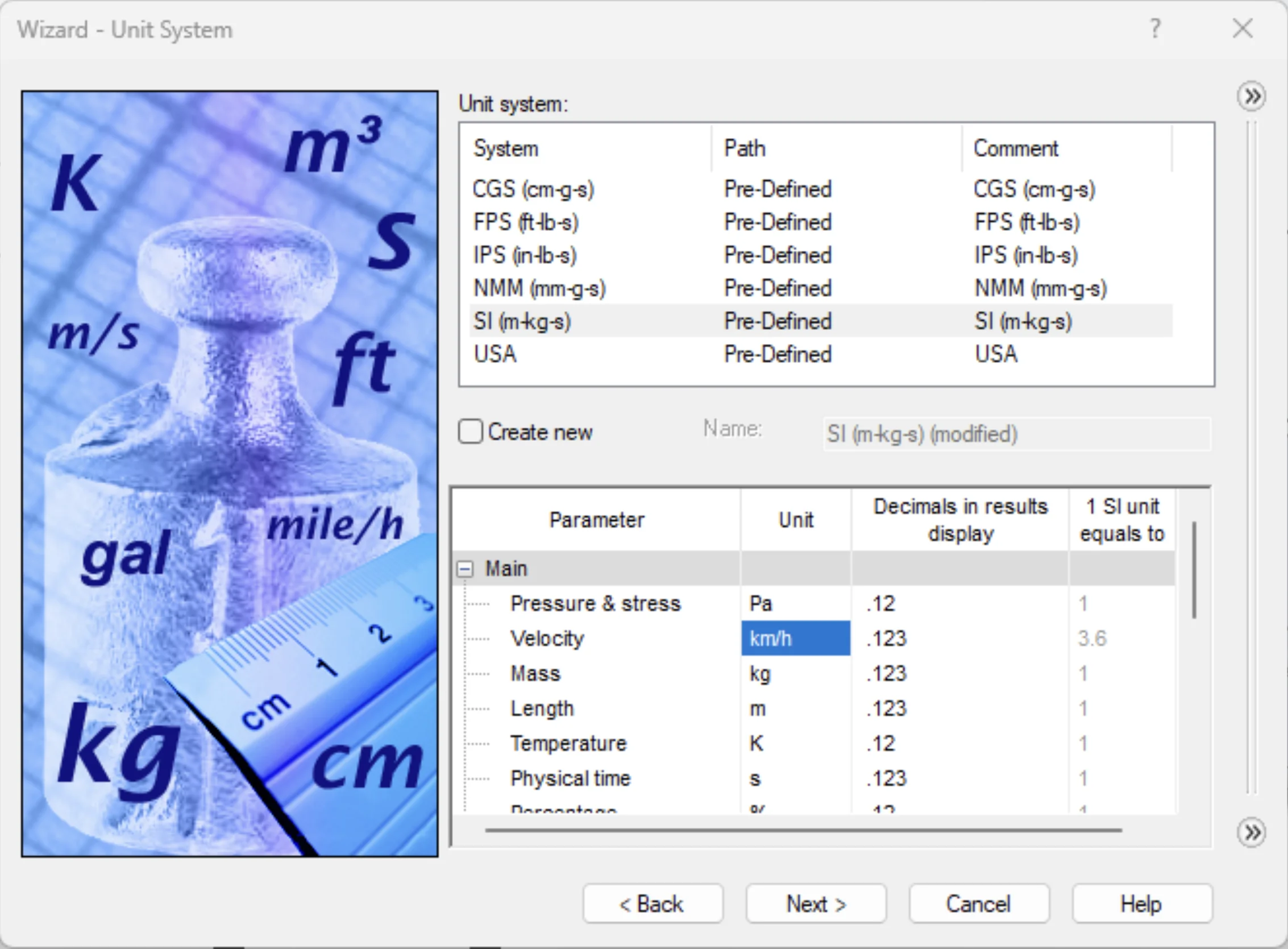Select the CGS (cm-g-s) unit system
The image size is (1288, 949).
(x=534, y=189)
